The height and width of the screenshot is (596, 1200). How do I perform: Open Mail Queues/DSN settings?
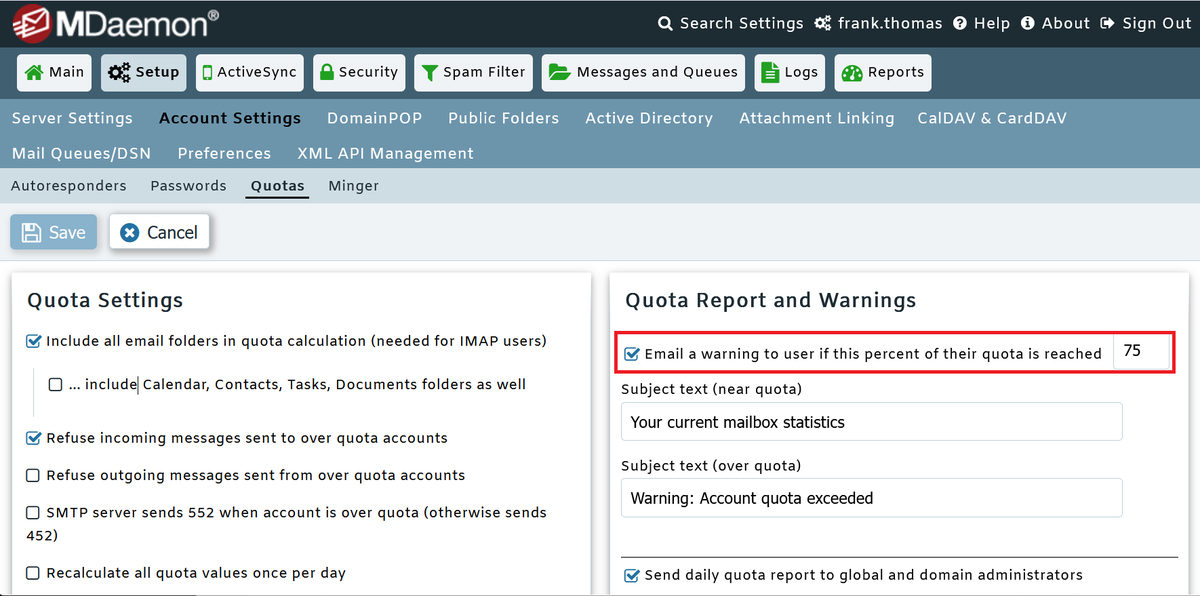tap(82, 153)
